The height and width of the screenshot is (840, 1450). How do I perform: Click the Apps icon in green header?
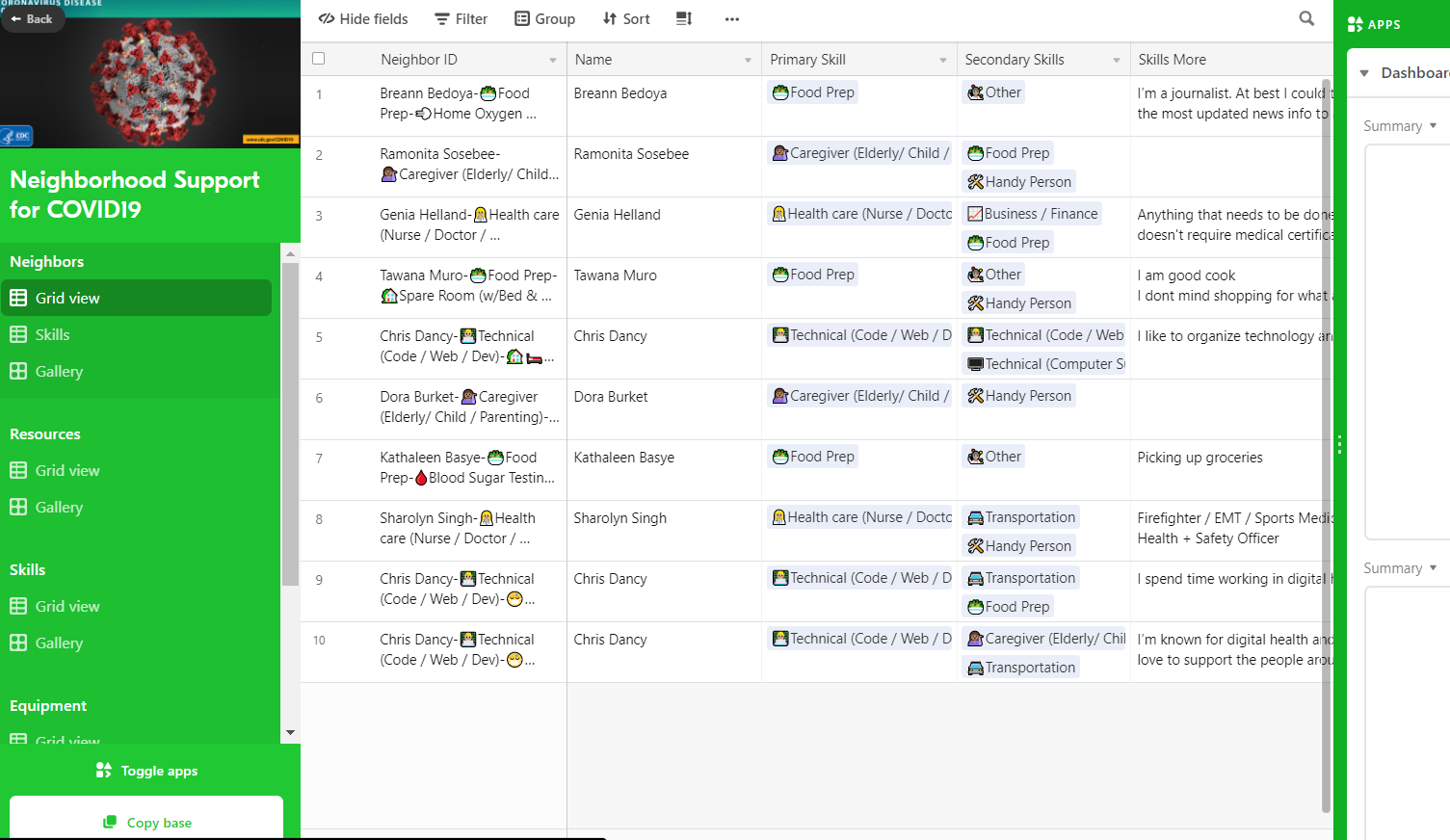tap(1356, 24)
